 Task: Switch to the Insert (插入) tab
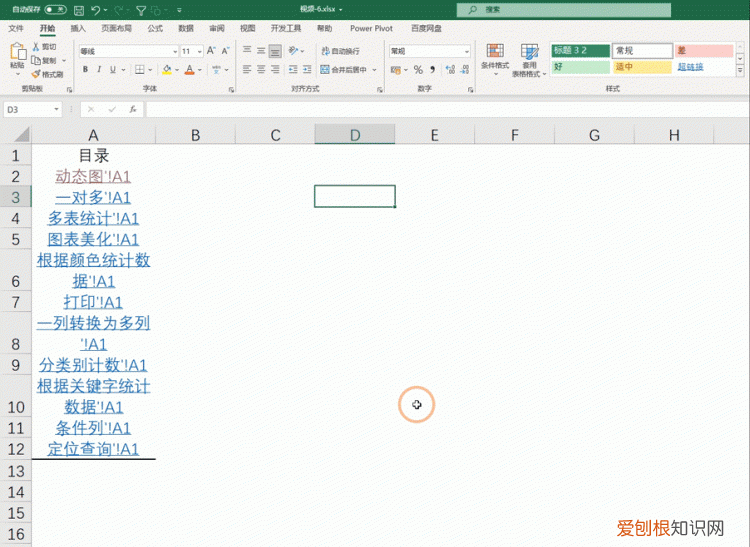click(78, 29)
